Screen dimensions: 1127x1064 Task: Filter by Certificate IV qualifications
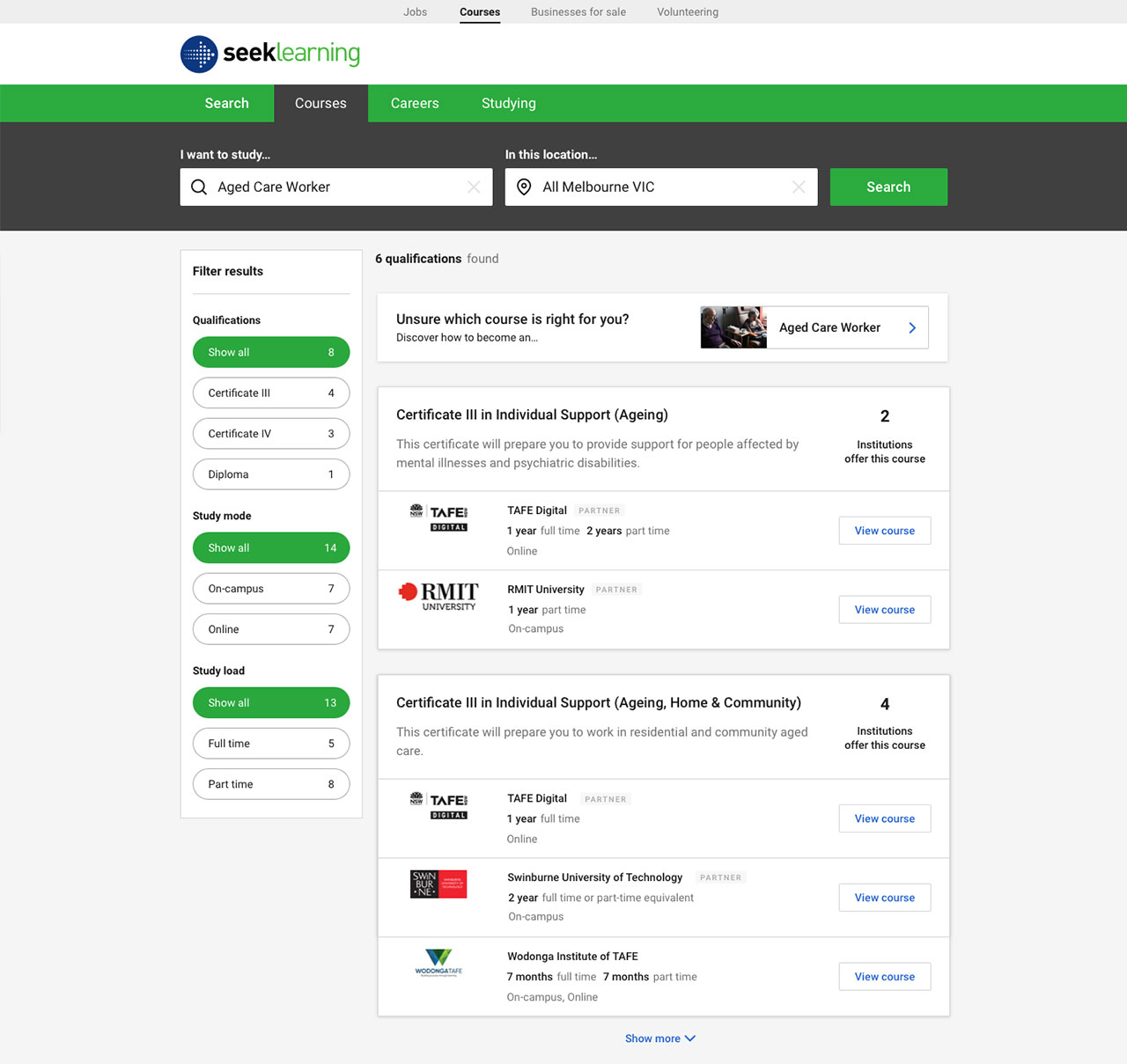(271, 433)
